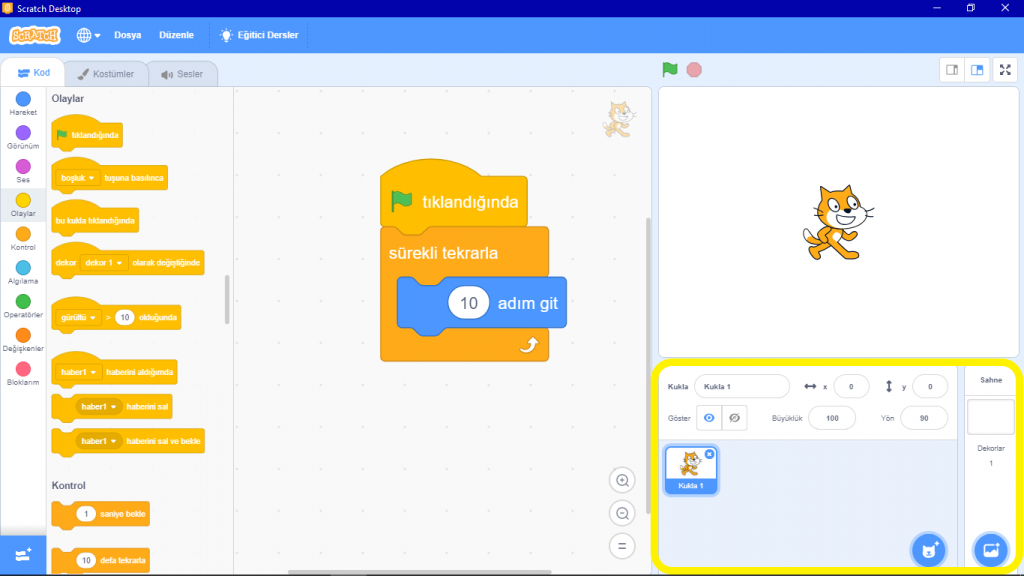
Task: Select the Sahne backdrop thumbnail
Action: point(991,417)
